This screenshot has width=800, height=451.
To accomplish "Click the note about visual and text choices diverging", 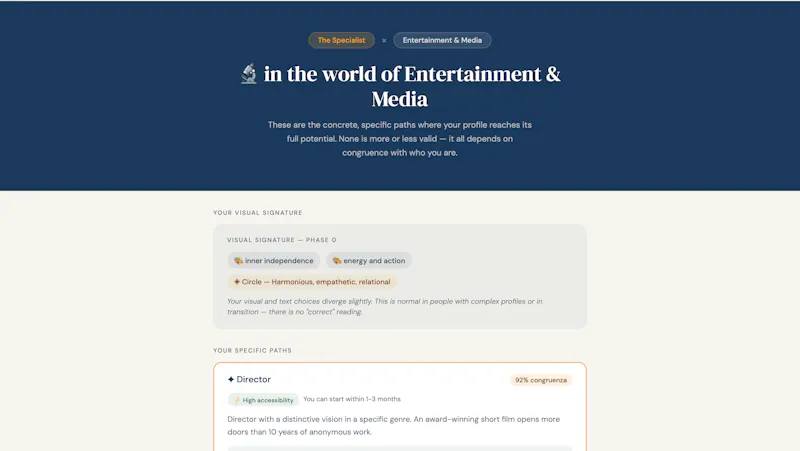I will (385, 307).
